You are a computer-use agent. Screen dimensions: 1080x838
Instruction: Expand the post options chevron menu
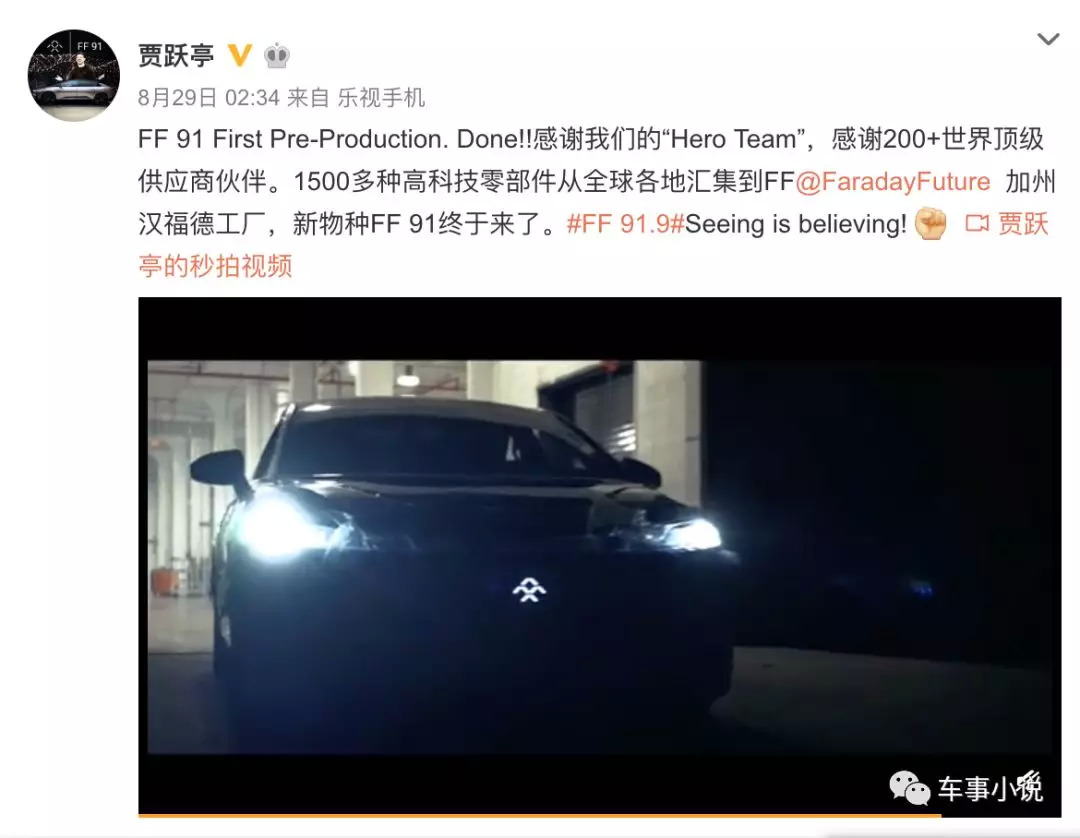(1048, 39)
